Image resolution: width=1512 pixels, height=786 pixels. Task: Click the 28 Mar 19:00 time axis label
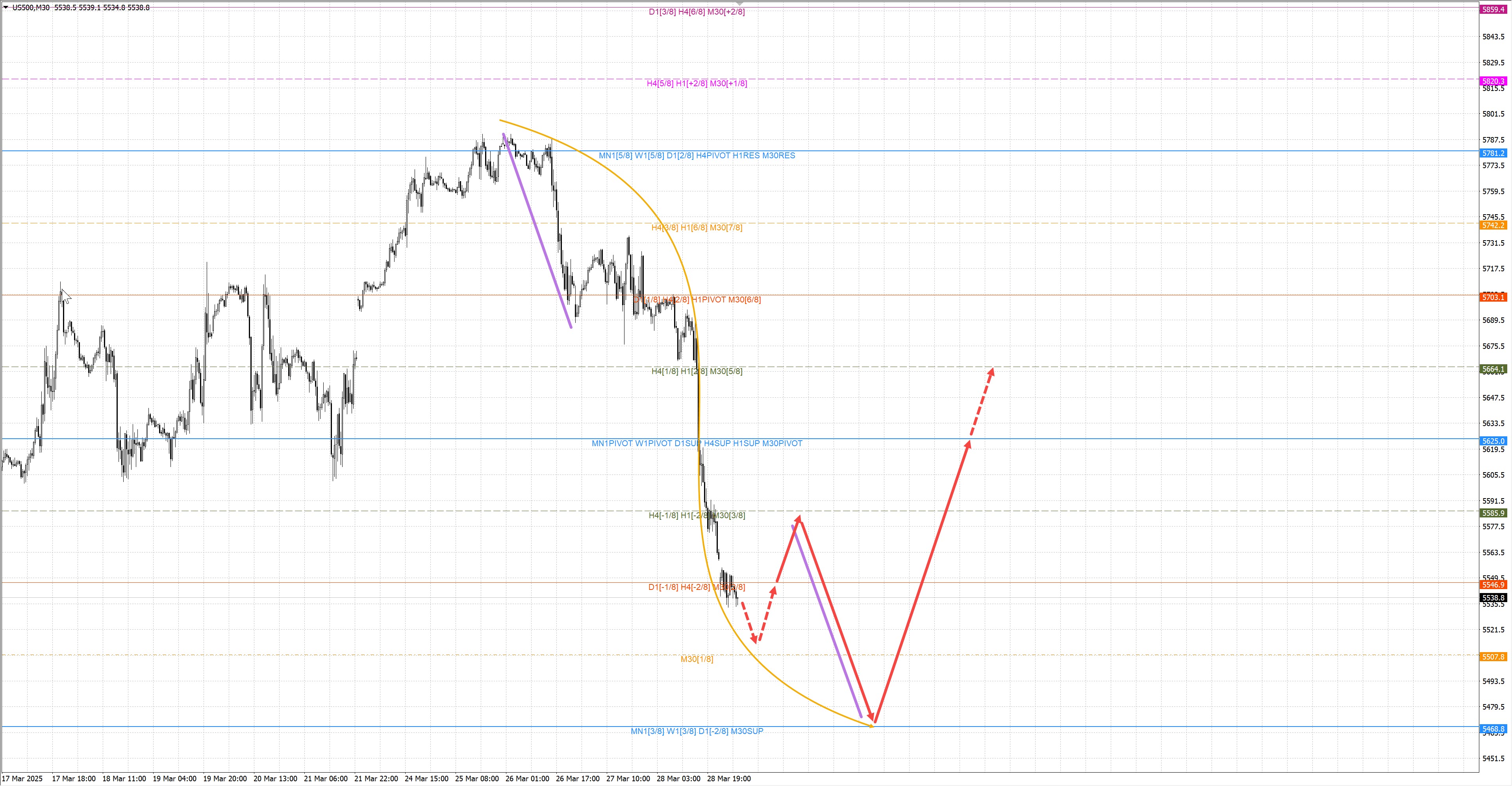pos(728,779)
